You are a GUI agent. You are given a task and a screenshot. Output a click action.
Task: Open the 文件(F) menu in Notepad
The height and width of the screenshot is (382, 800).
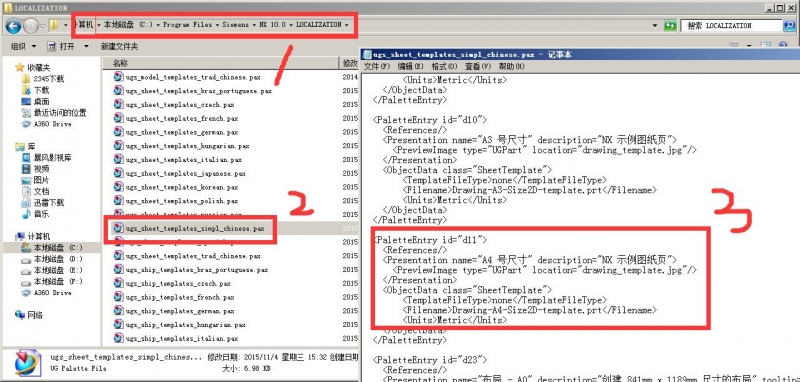coord(377,66)
